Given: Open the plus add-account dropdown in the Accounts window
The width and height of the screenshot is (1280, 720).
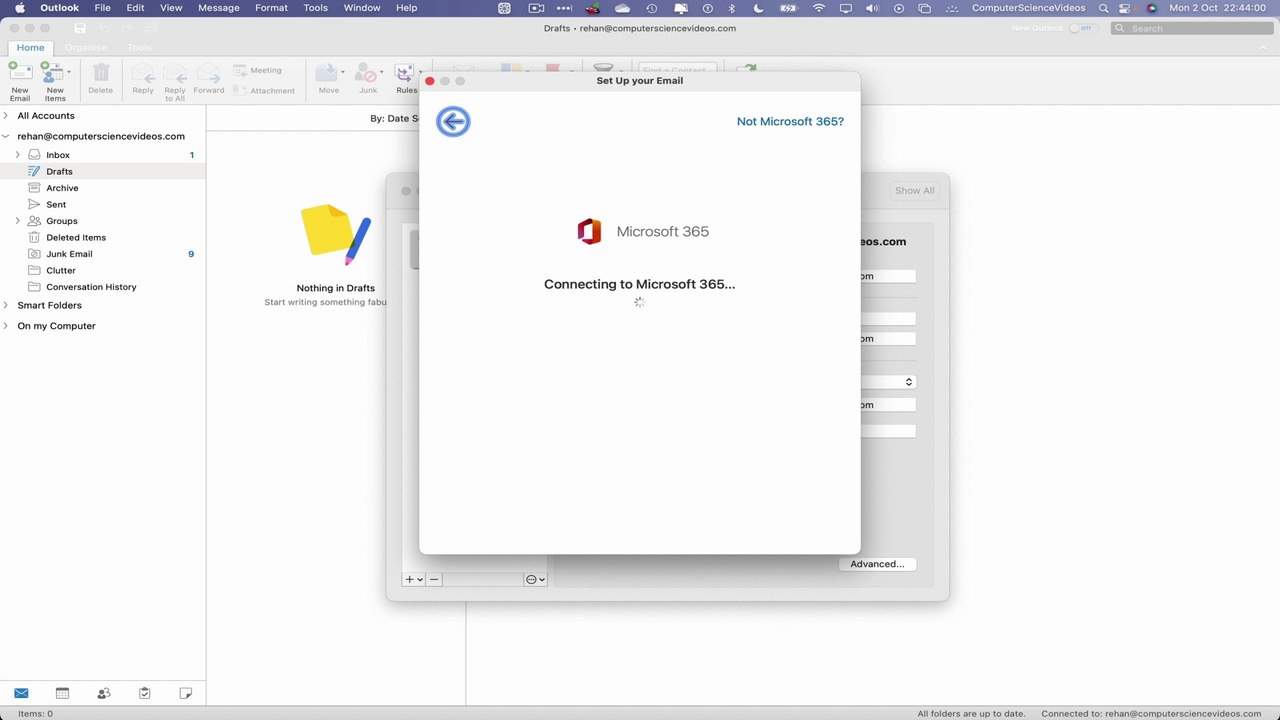Looking at the screenshot, I should click(413, 579).
